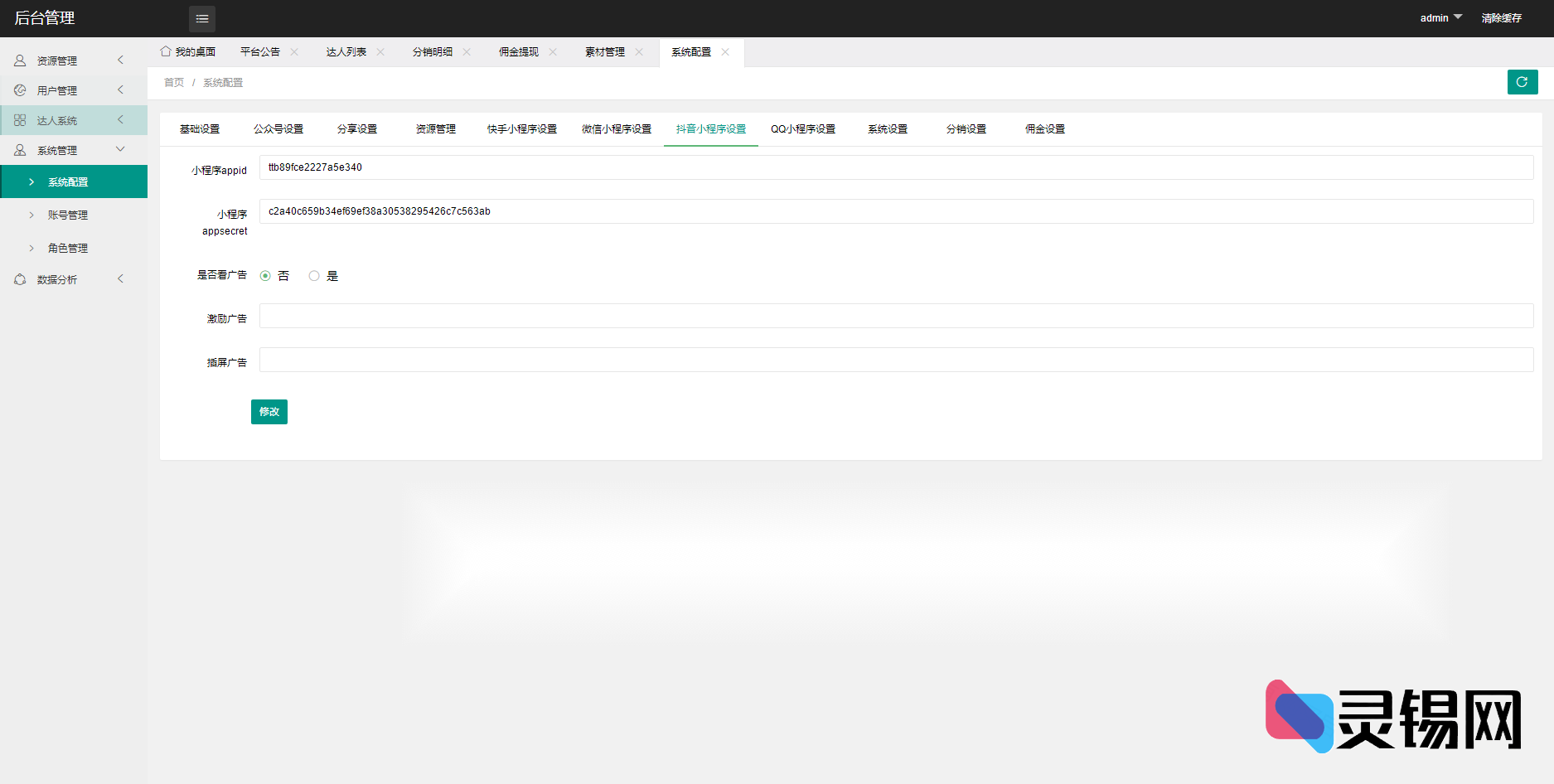1554x784 pixels.
Task: Select 是 radio option for ads
Action: 314,276
